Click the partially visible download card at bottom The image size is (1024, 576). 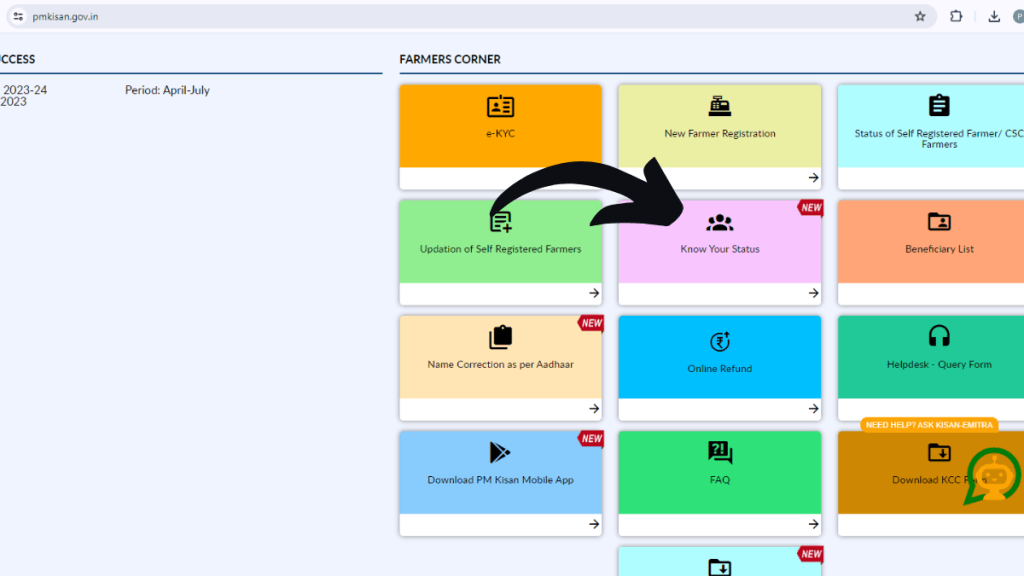pyautogui.click(x=720, y=562)
